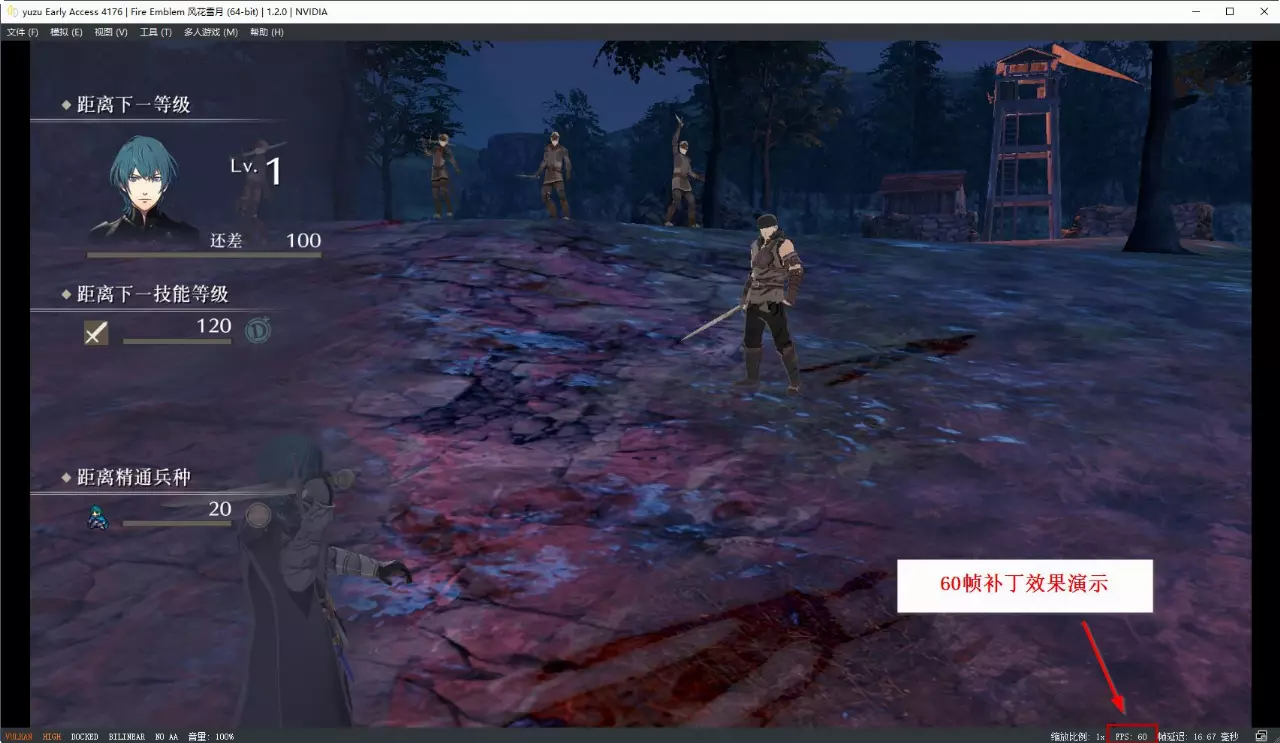The image size is (1280, 743).
Task: Switch the BILINEAR scaling filter
Action: (127, 736)
